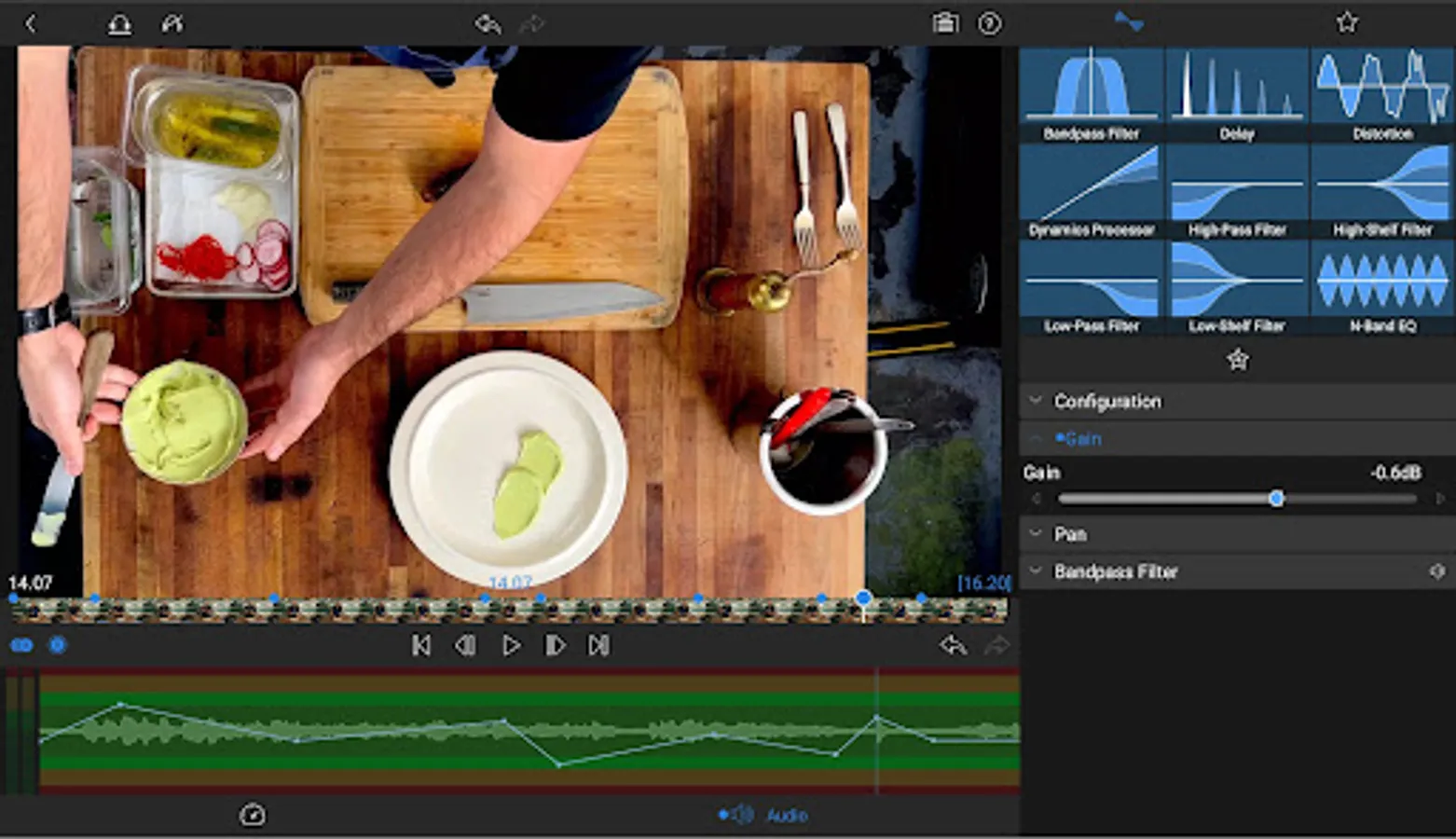Image resolution: width=1456 pixels, height=839 pixels.
Task: Toggle the blue gear icon near playback controls
Action: 58,645
